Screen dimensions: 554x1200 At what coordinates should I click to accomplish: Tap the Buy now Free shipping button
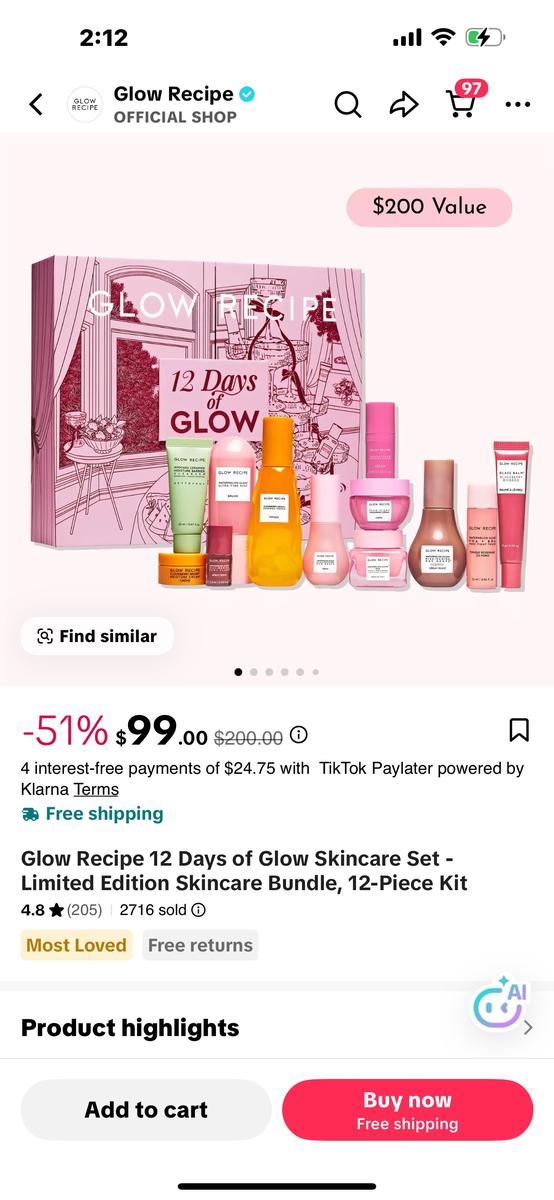(407, 1110)
